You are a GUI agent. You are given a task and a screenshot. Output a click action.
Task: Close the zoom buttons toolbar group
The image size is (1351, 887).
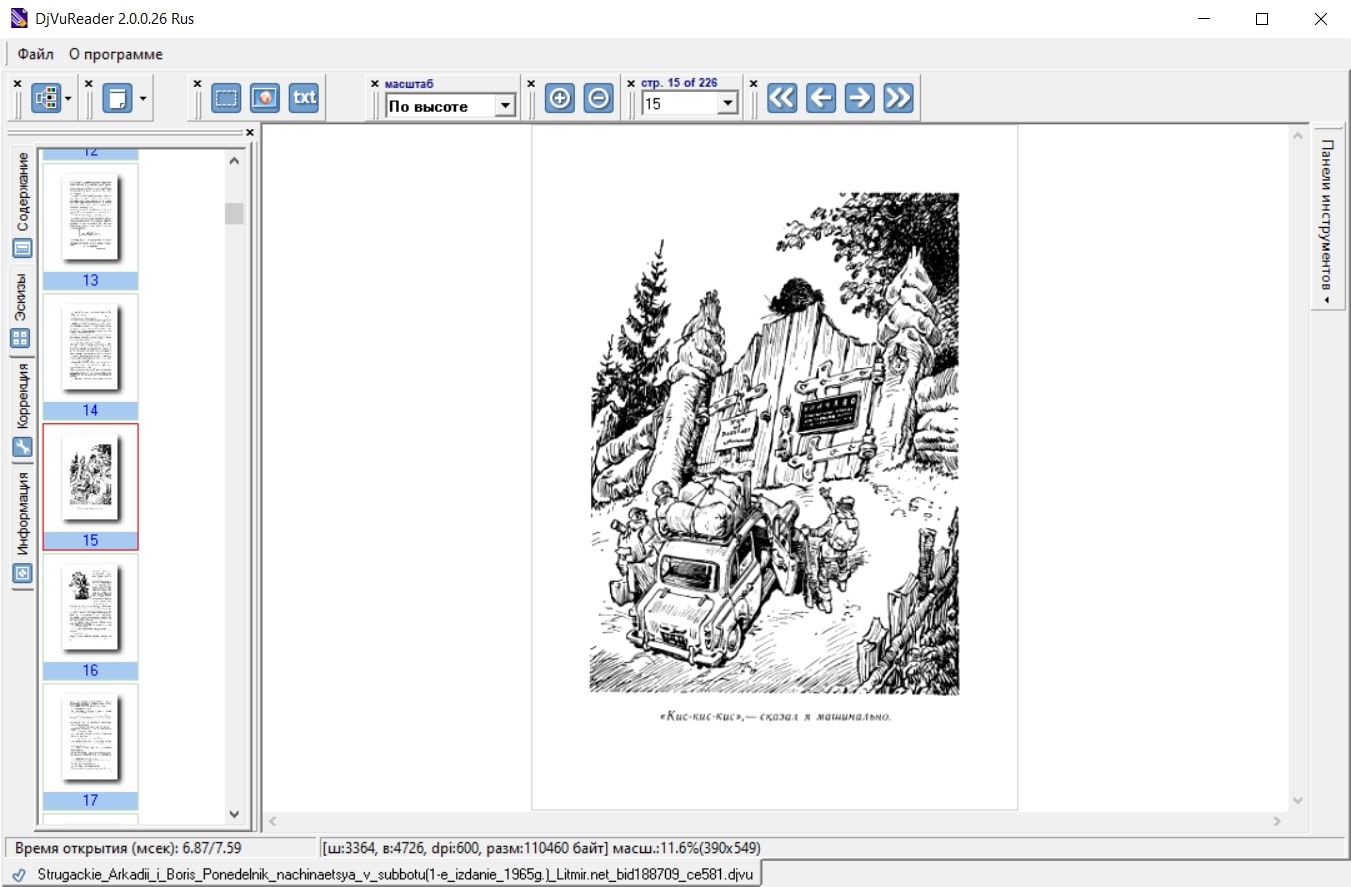click(x=531, y=84)
